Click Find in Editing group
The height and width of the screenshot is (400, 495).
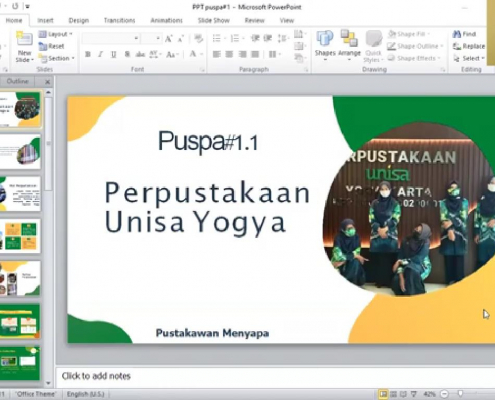coord(465,34)
